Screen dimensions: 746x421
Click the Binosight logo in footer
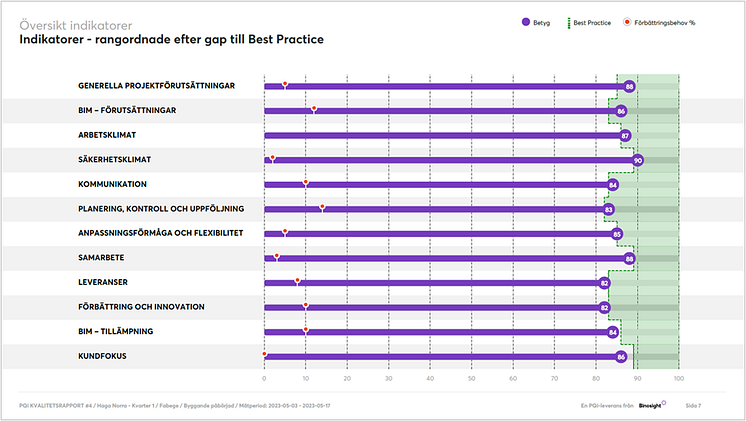(652, 405)
